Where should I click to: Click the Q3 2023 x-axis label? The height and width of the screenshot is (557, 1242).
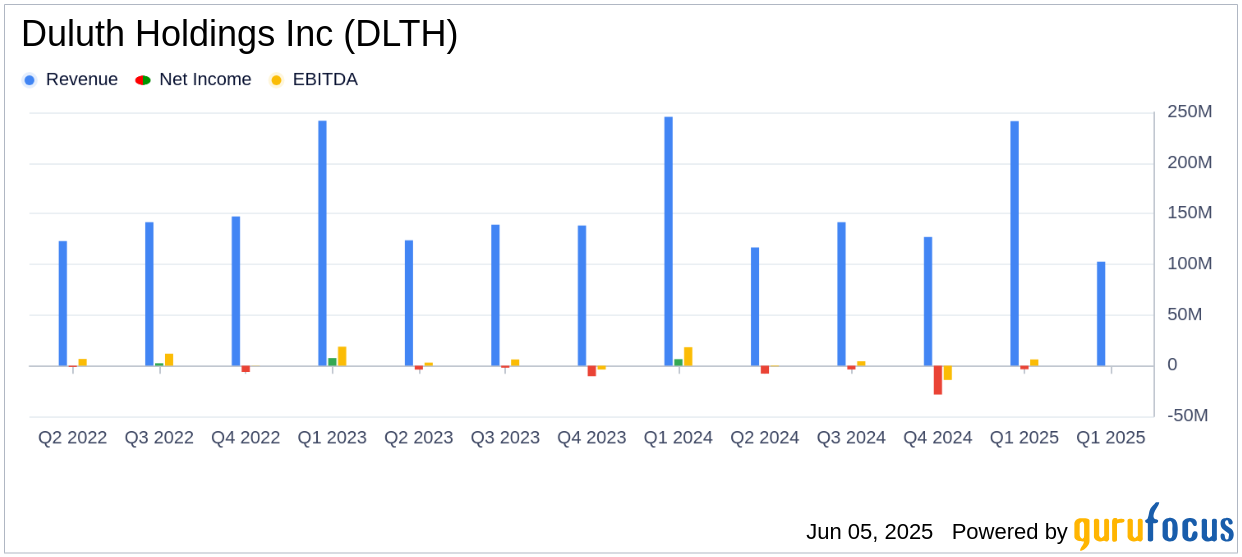pos(505,438)
